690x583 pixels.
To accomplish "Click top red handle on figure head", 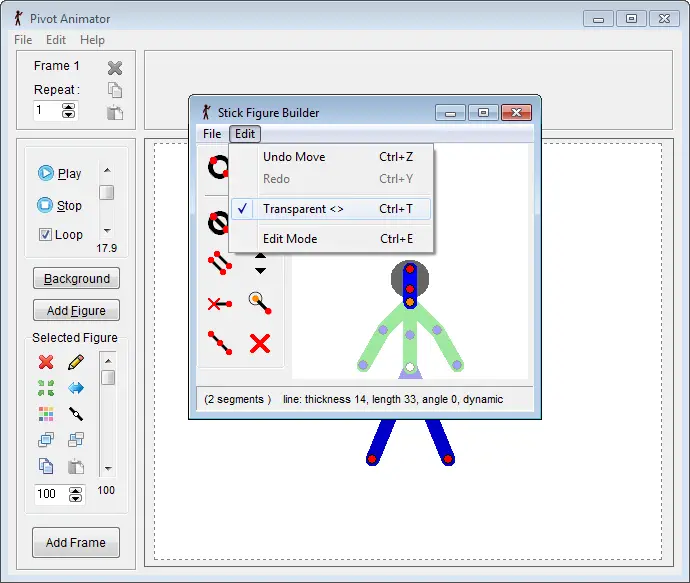I will (410, 269).
